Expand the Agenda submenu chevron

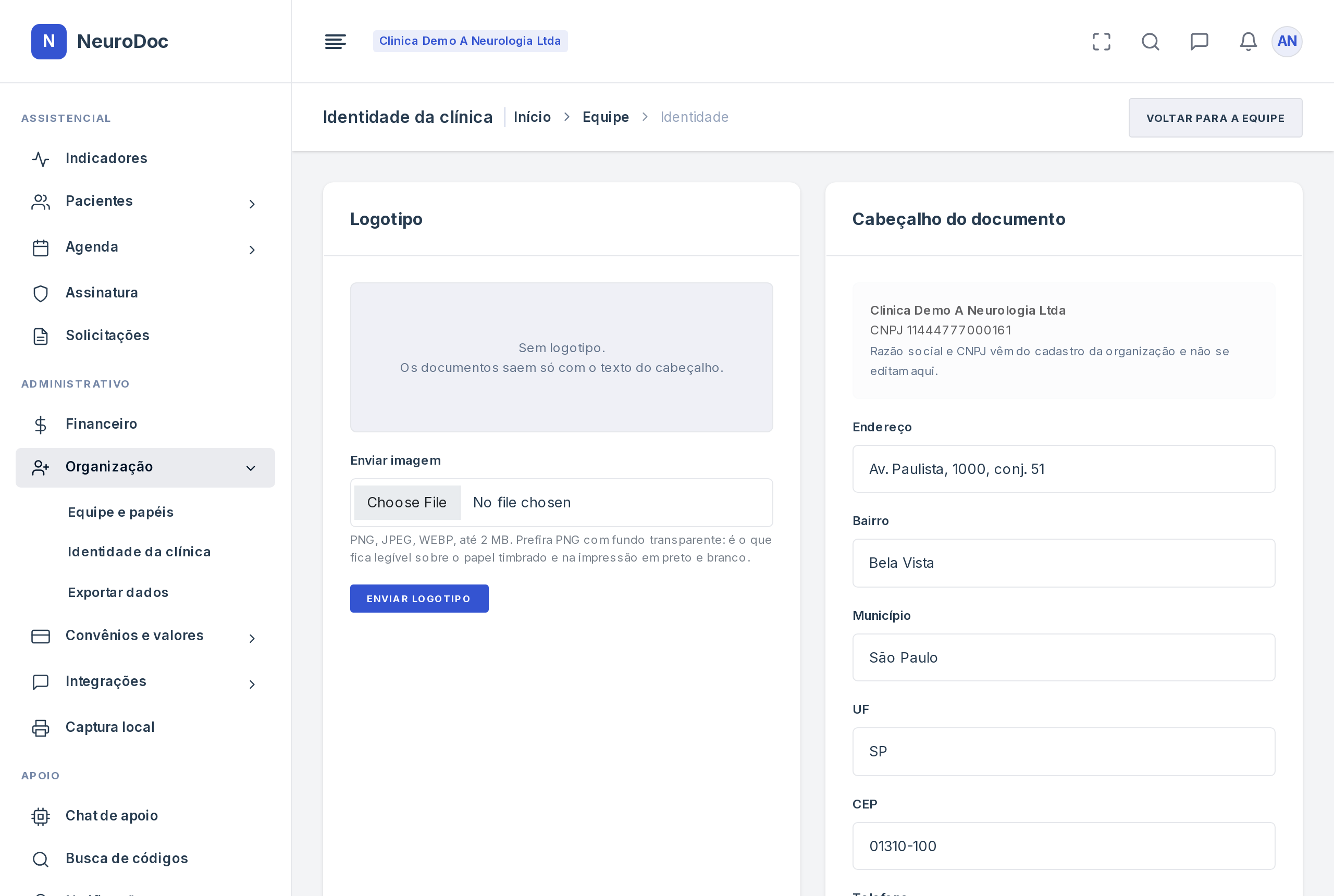pos(252,250)
